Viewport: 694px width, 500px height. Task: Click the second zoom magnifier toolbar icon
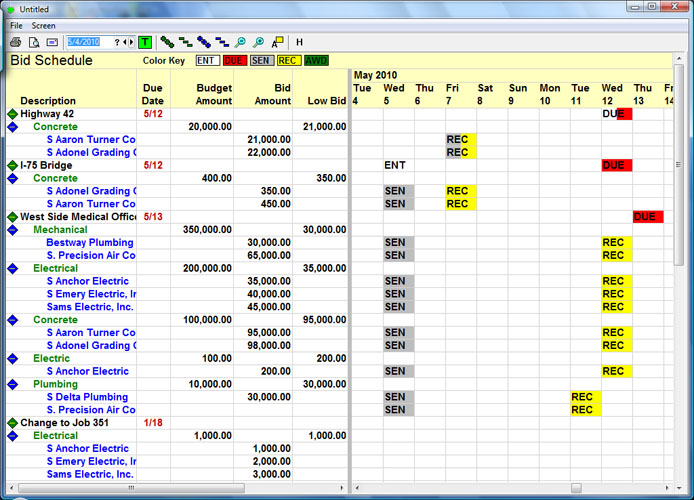[258, 42]
